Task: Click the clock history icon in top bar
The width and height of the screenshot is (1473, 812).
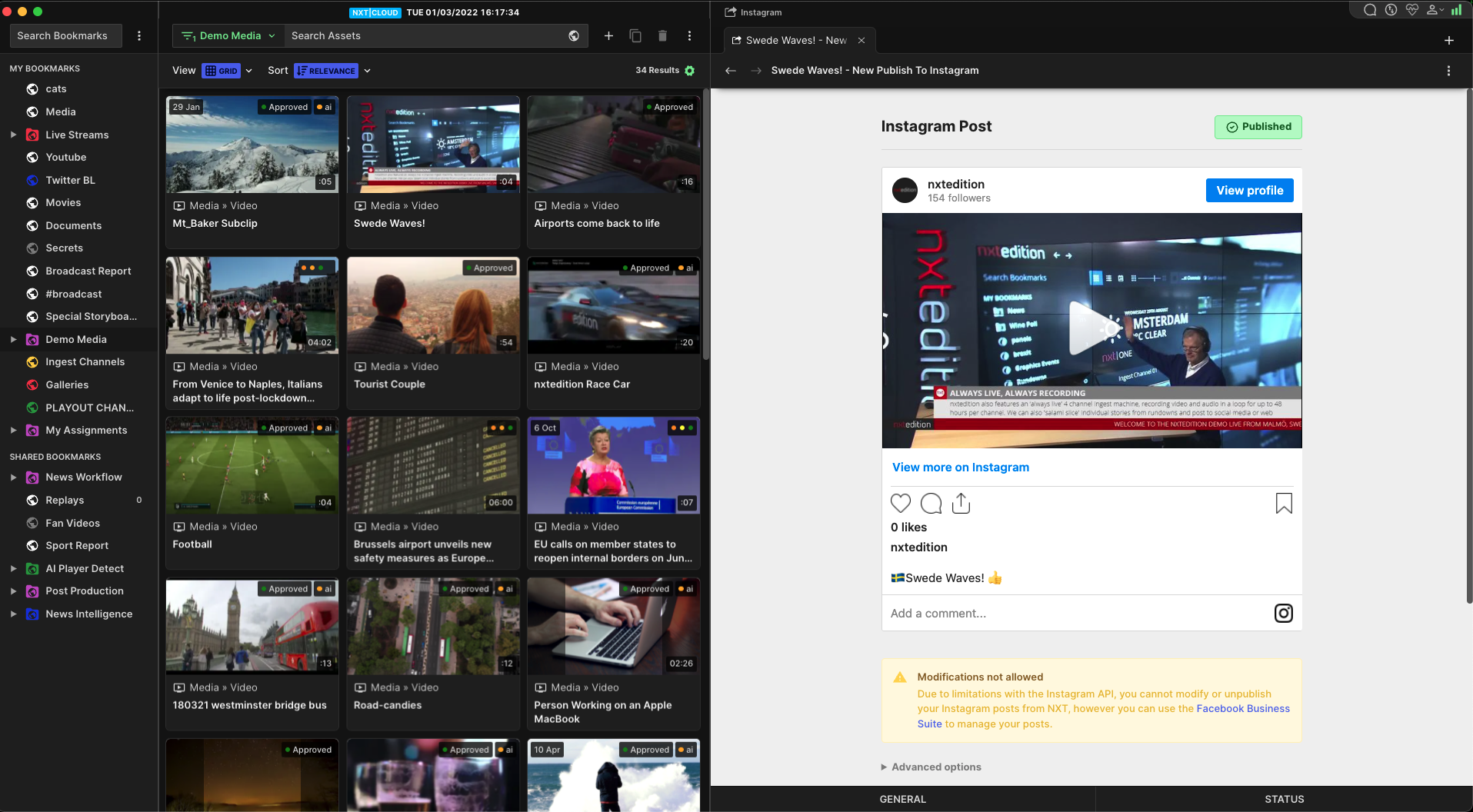Action: click(x=1391, y=10)
